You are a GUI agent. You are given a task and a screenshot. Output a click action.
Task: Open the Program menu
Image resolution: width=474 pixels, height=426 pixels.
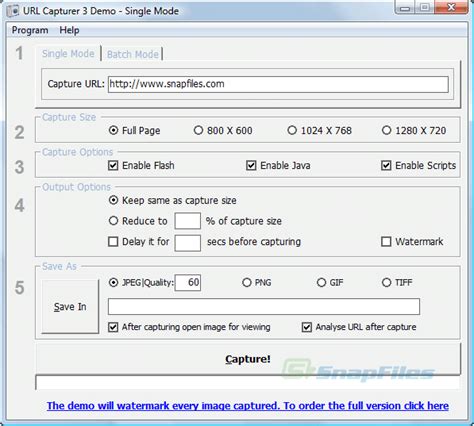[30, 30]
